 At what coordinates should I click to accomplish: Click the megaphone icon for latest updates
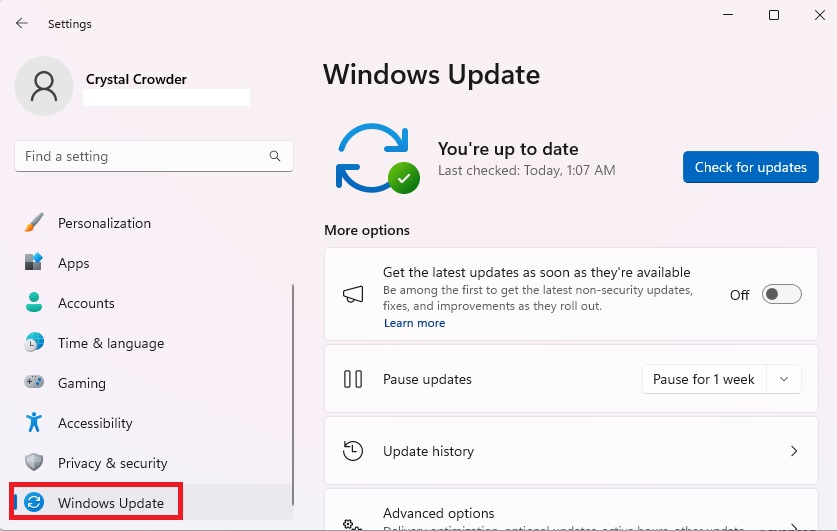point(353,294)
